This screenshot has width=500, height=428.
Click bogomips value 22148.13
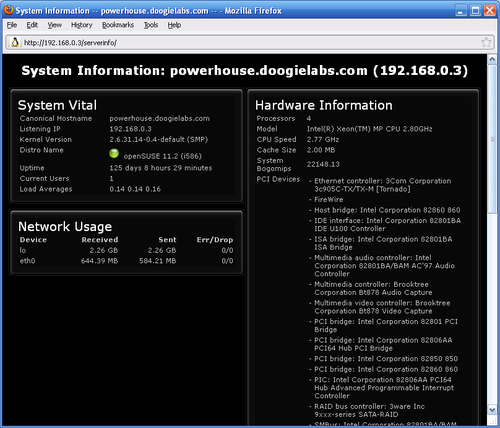coord(323,164)
